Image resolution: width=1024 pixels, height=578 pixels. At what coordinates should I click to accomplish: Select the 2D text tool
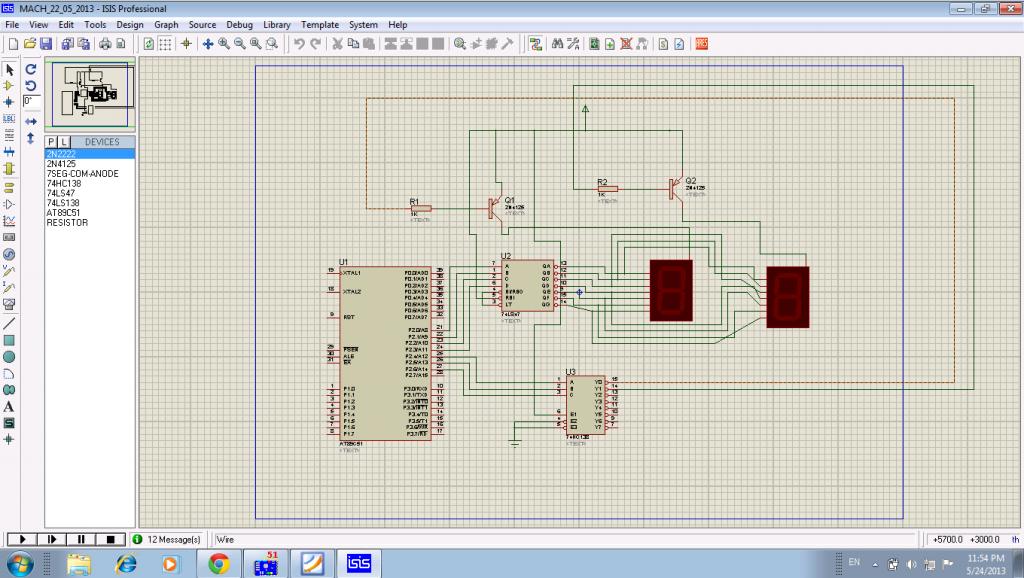pyautogui.click(x=10, y=406)
